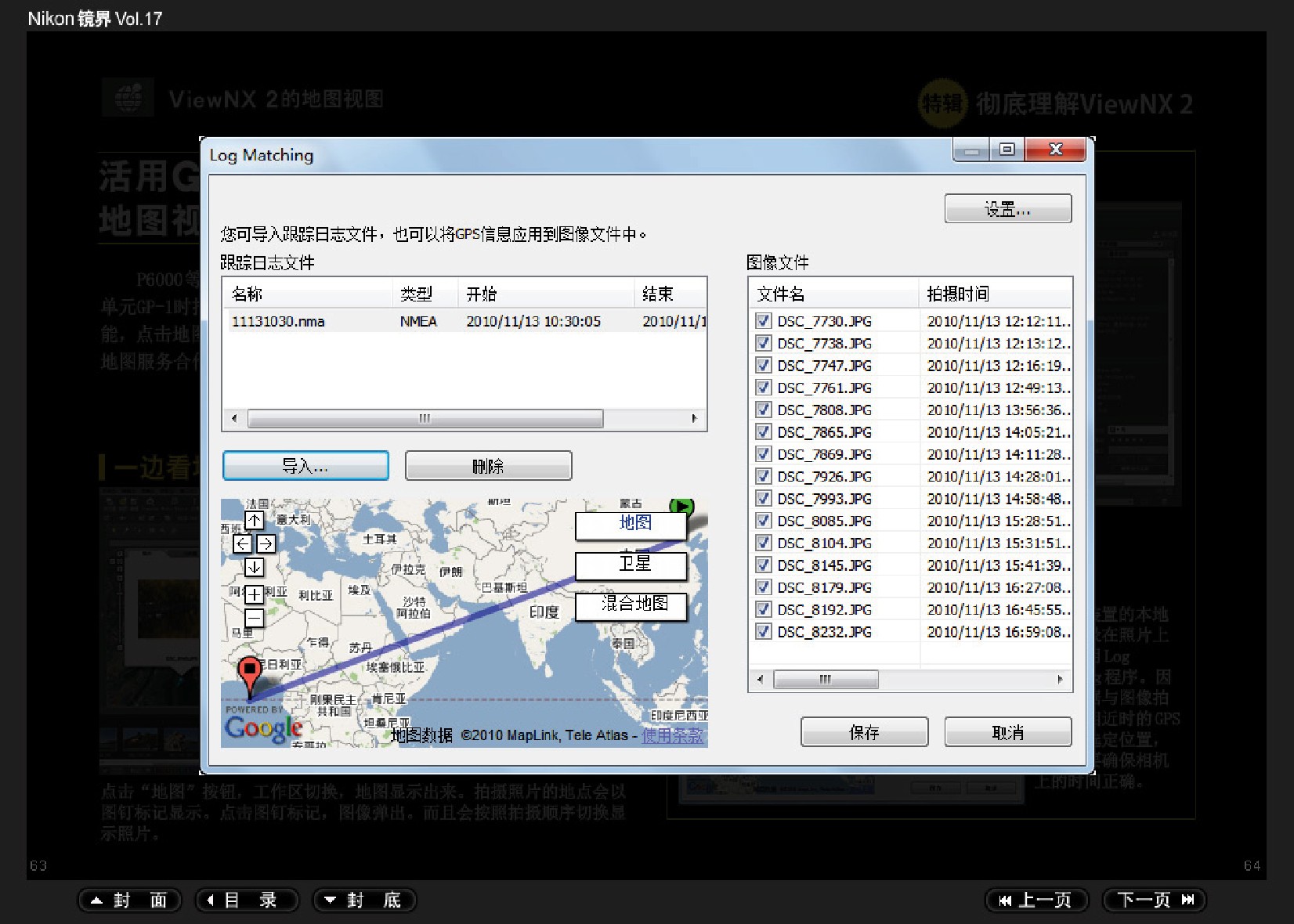Viewport: 1294px width, 924px height.
Task: Click image list scroll left arrow
Action: pos(760,679)
